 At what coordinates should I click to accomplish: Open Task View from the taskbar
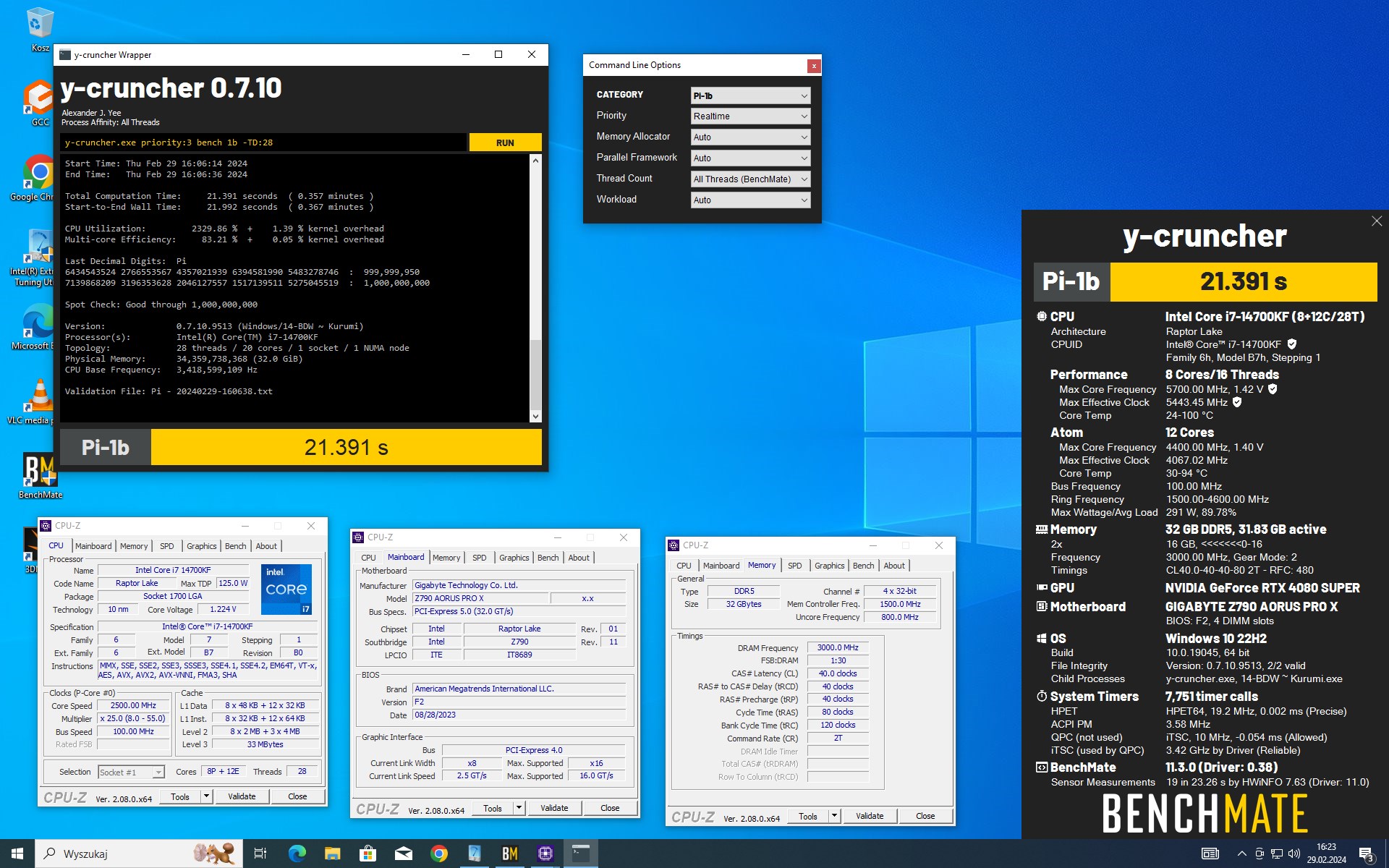click(260, 854)
